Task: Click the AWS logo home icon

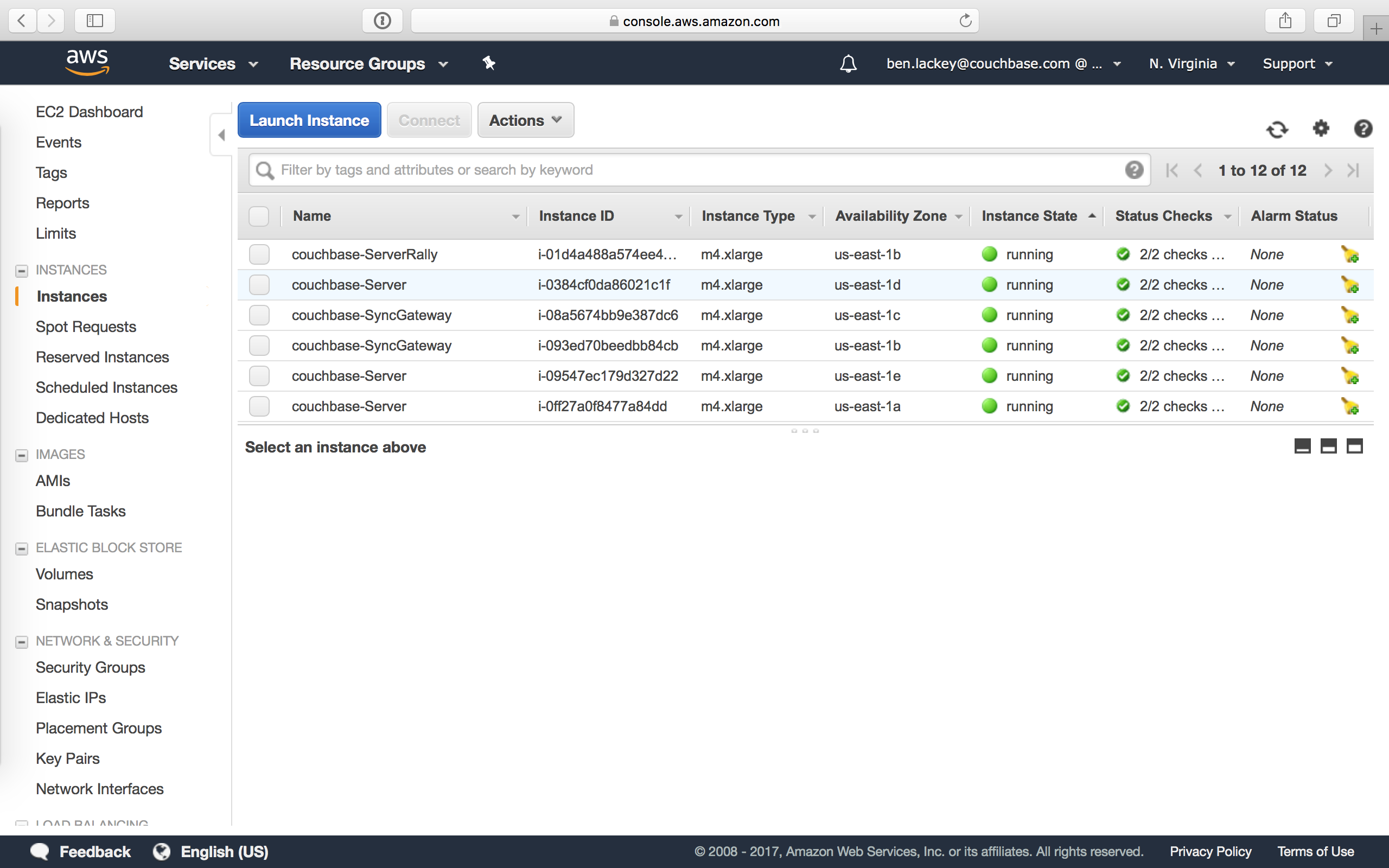Action: (x=87, y=62)
